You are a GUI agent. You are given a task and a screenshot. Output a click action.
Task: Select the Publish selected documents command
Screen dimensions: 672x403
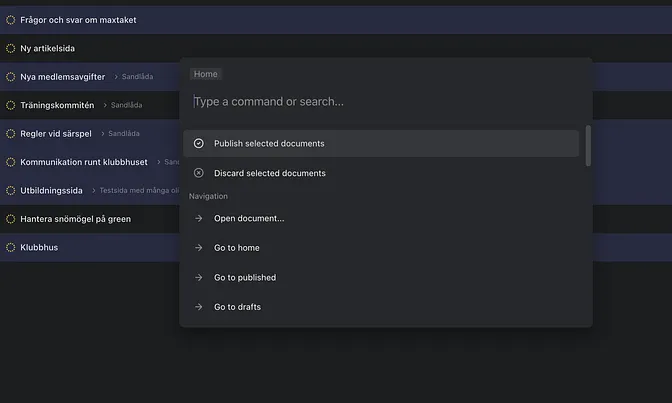click(269, 143)
